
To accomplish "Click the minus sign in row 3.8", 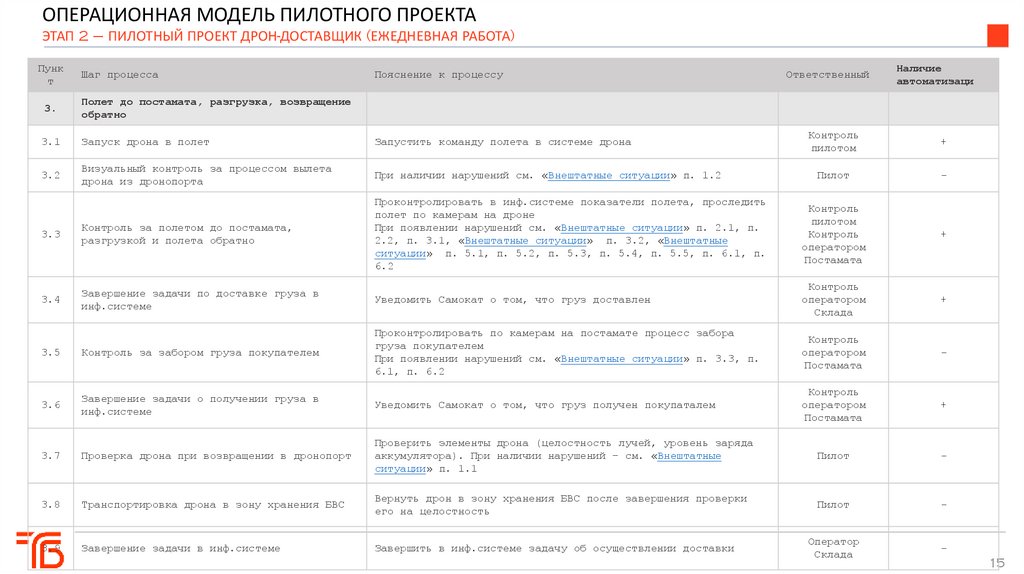I will [x=943, y=505].
